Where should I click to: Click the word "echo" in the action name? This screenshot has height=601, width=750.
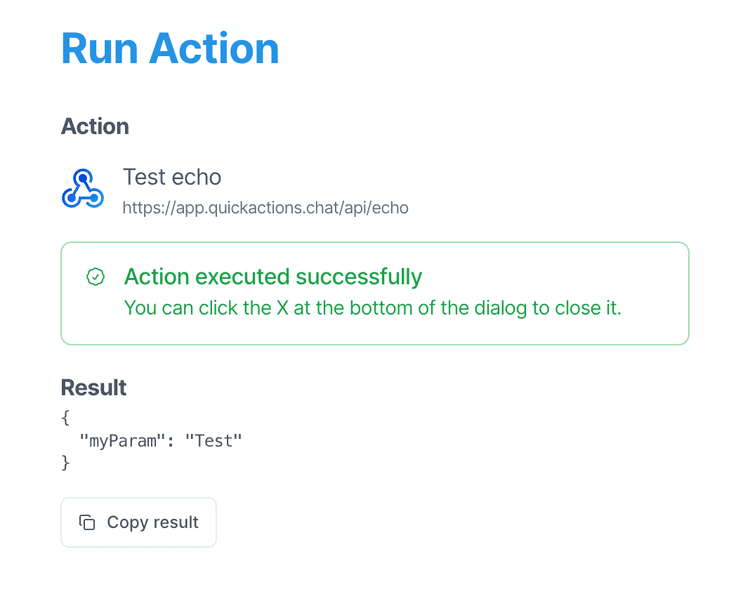tap(197, 177)
